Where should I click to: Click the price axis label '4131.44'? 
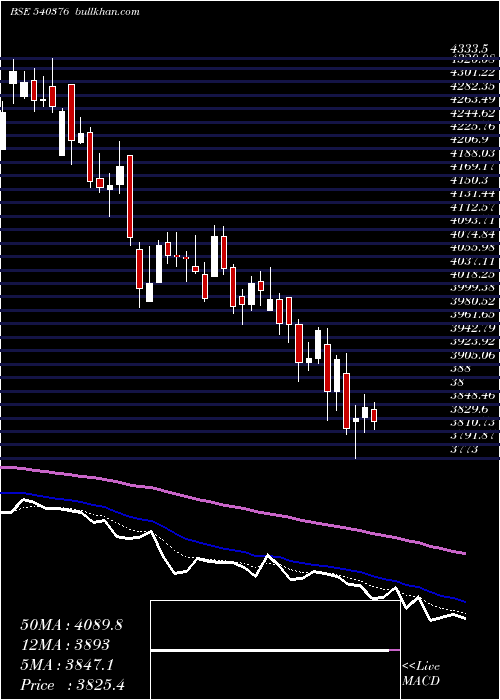[472, 193]
